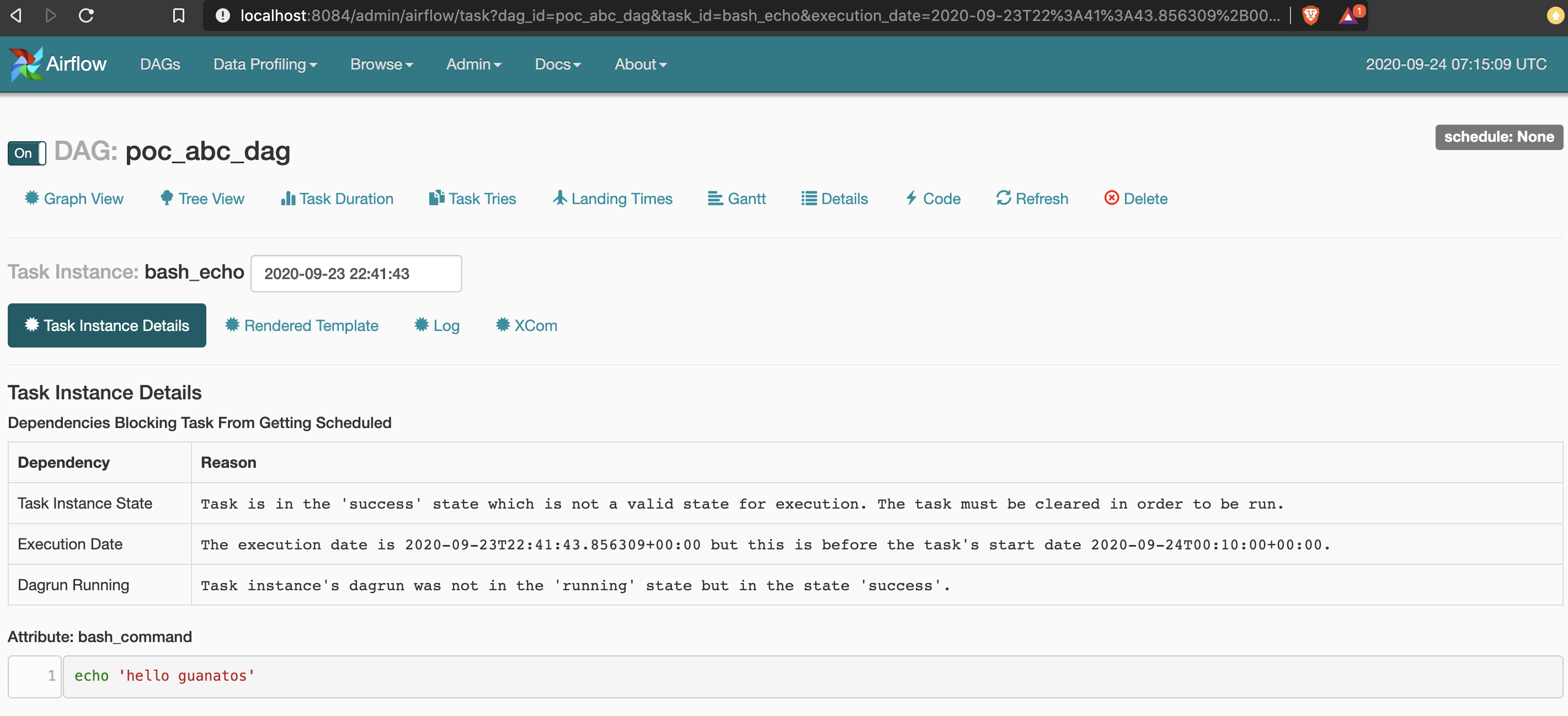This screenshot has height=716, width=1568.
Task: Switch to Rendered Template tab
Action: (302, 325)
